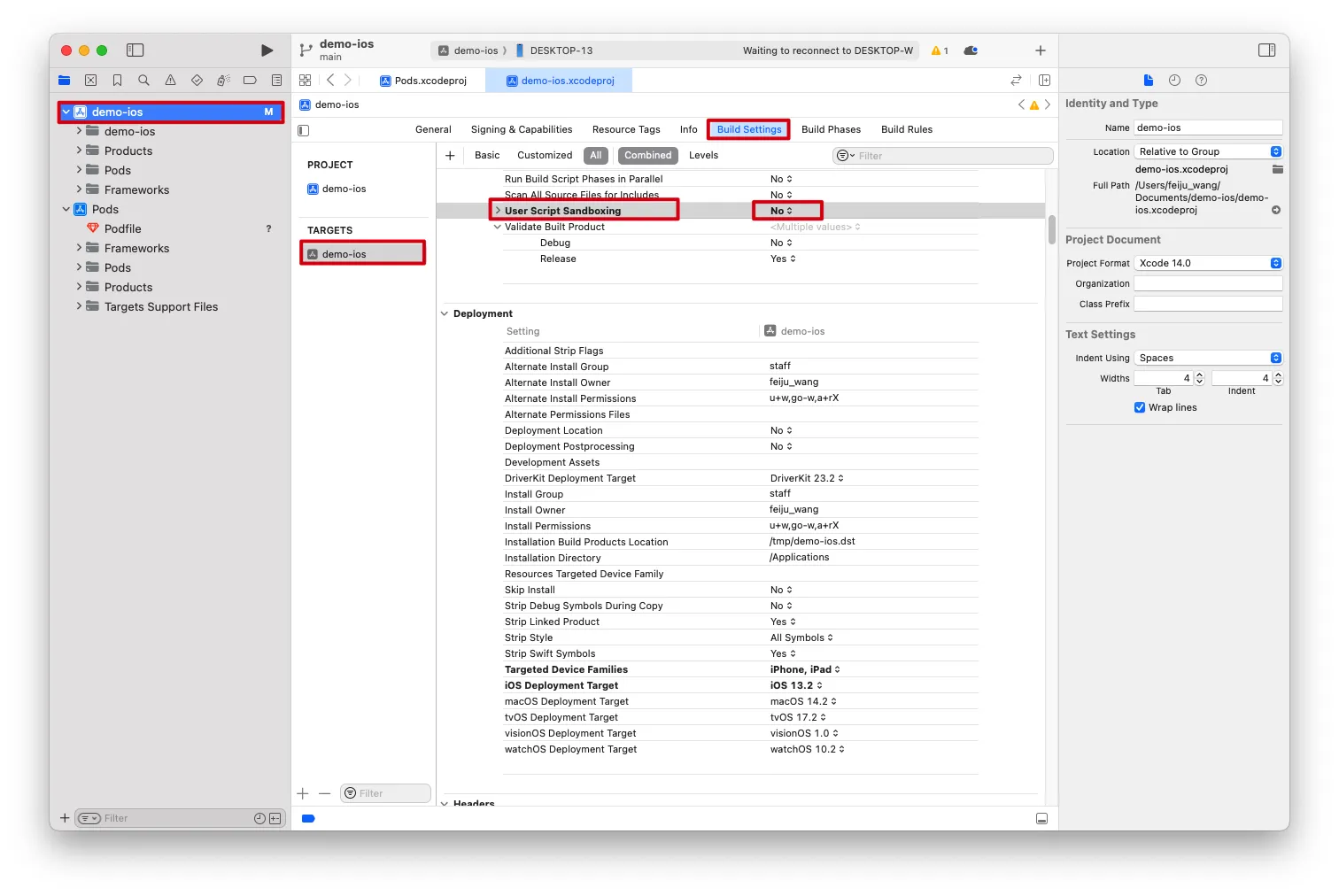Open the project navigator folder icon
Screen dimensions: 1339x896
click(65, 81)
